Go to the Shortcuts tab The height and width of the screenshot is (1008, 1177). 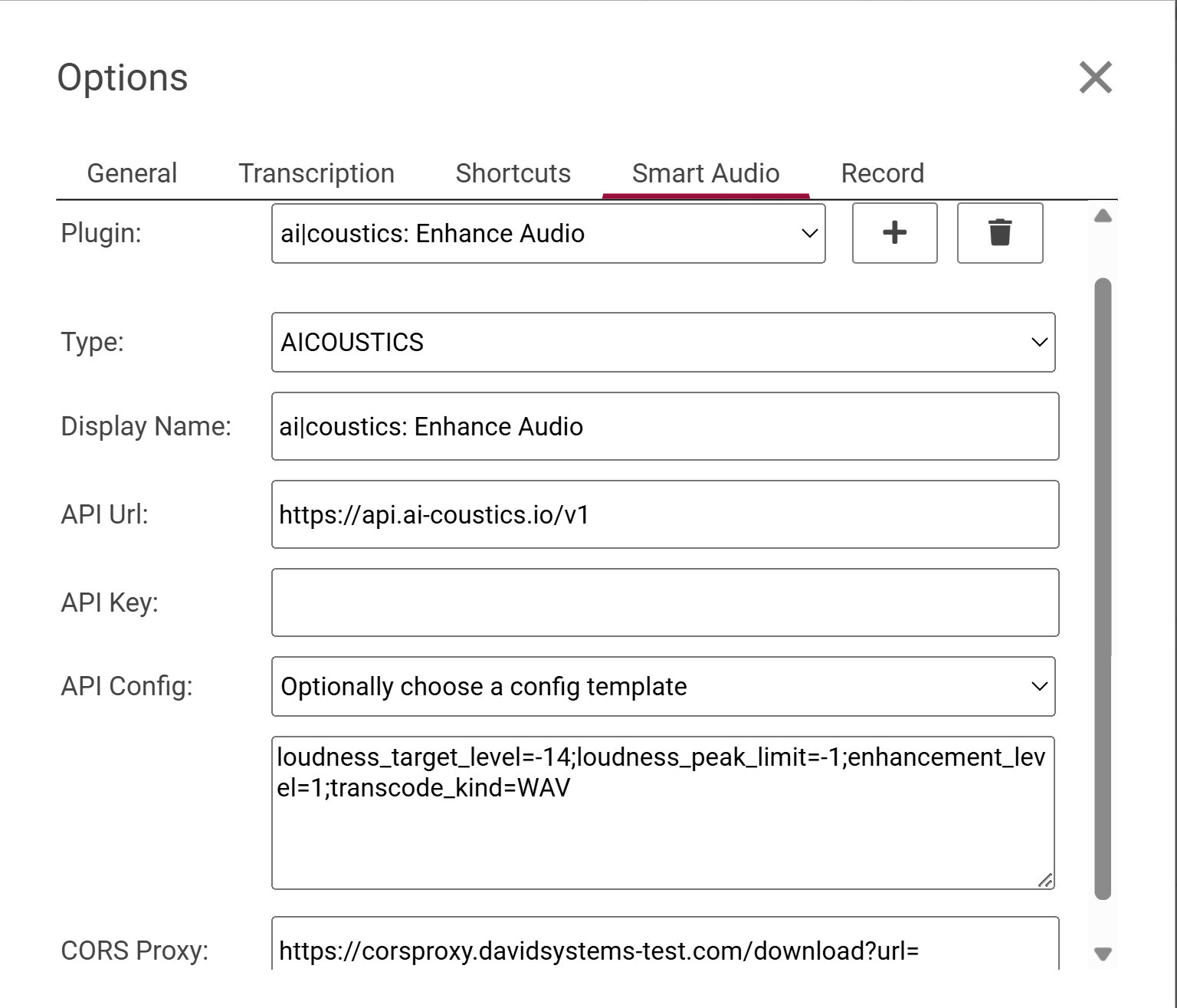point(513,173)
